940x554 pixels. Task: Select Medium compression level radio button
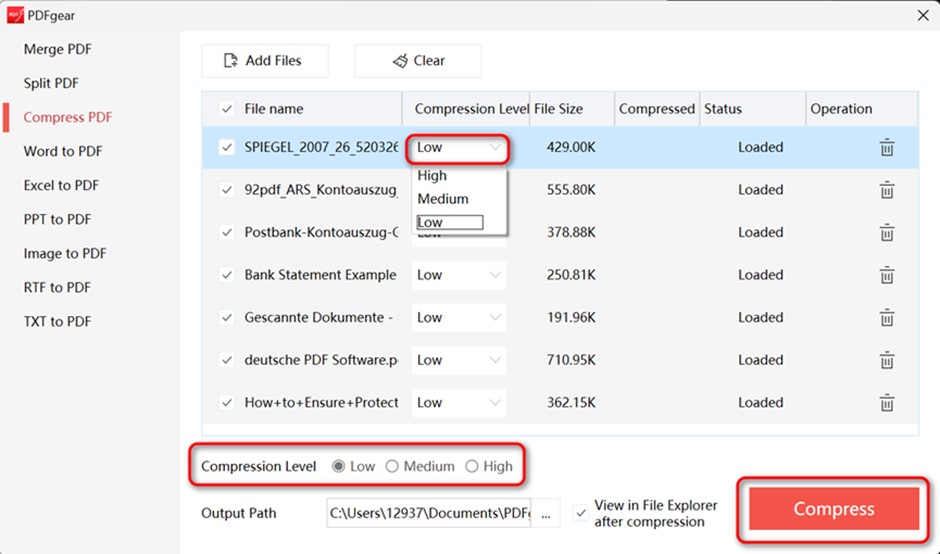point(392,466)
